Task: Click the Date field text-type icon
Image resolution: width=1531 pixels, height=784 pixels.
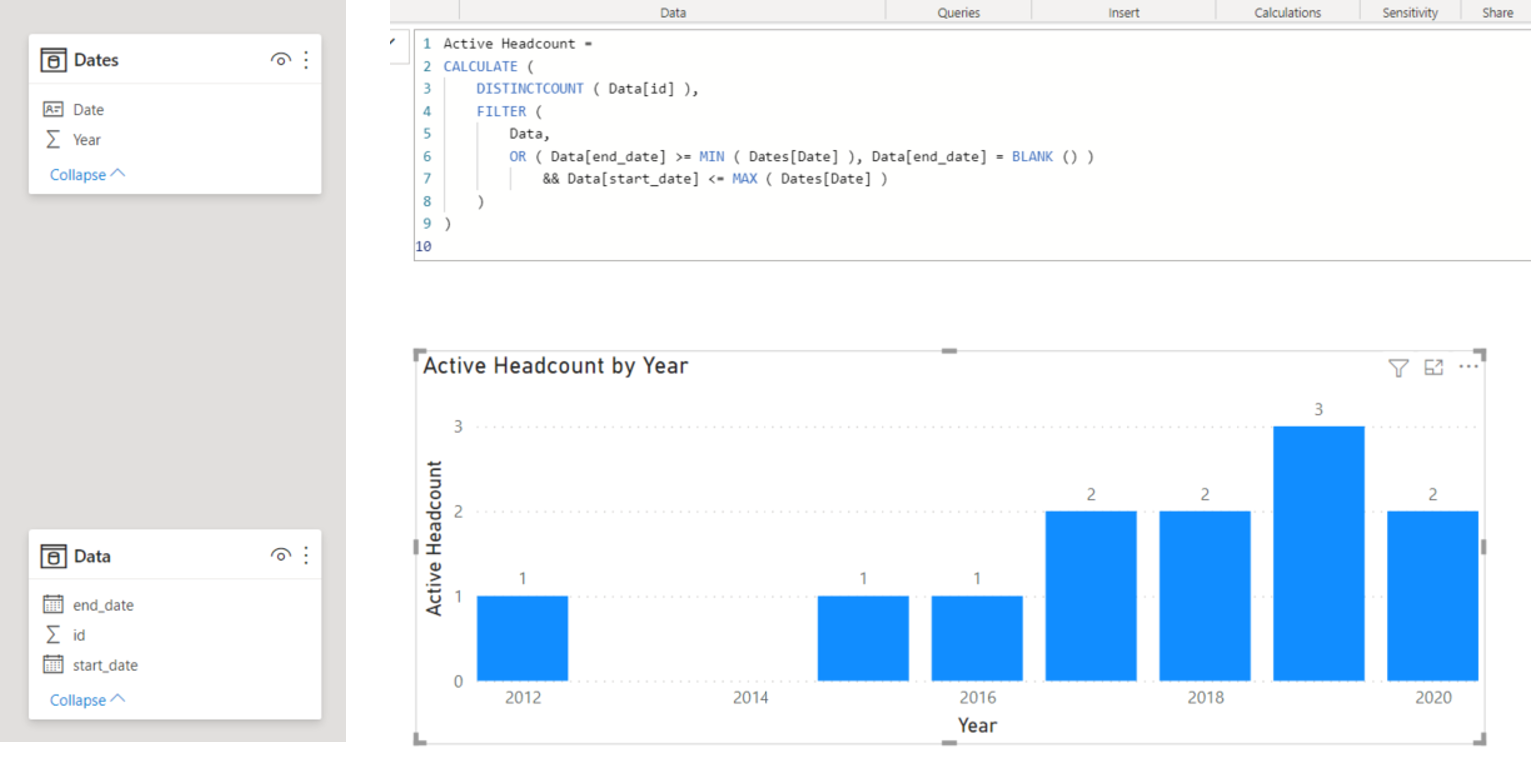Action: coord(53,109)
